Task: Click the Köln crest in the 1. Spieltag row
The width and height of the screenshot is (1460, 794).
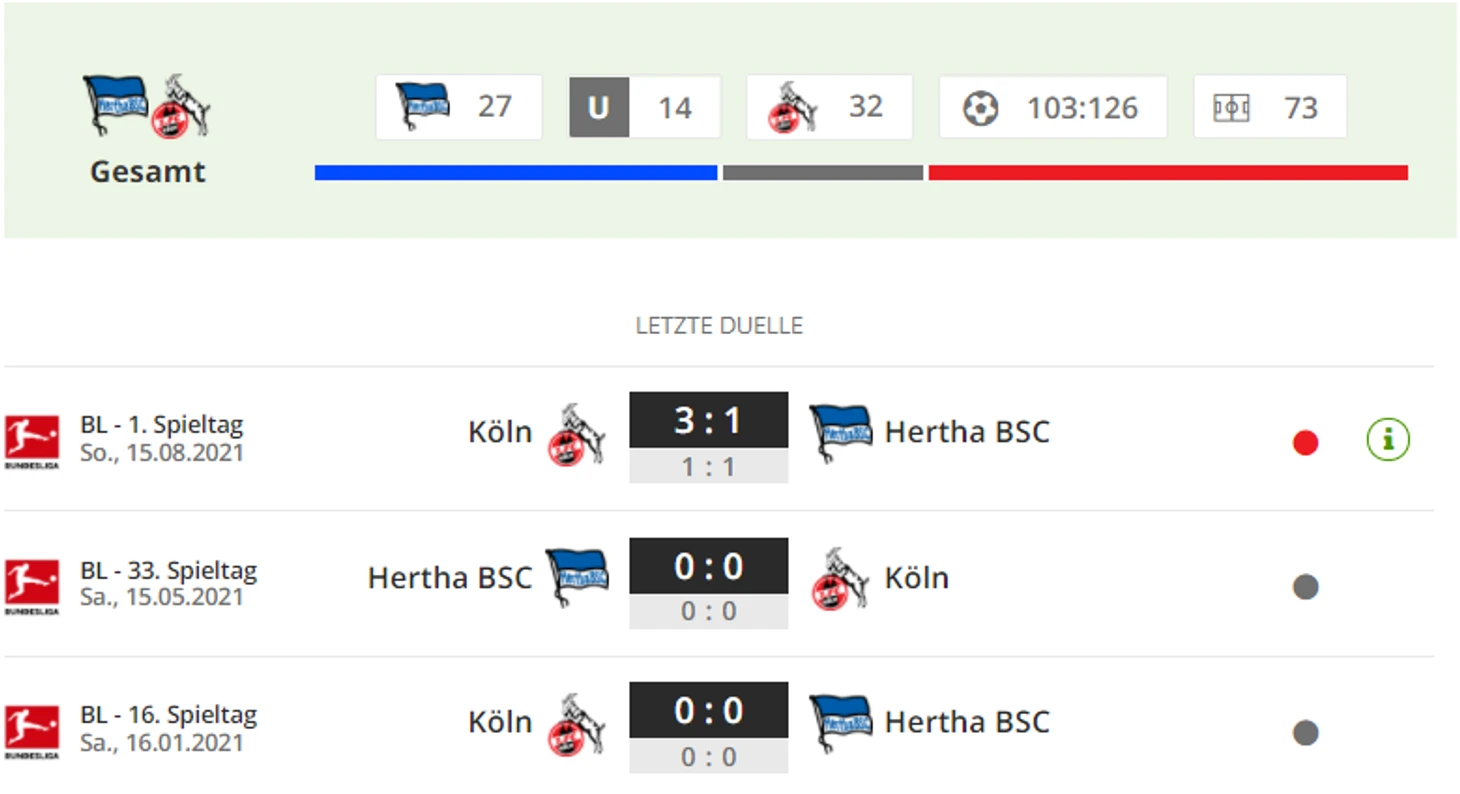Action: [x=576, y=434]
